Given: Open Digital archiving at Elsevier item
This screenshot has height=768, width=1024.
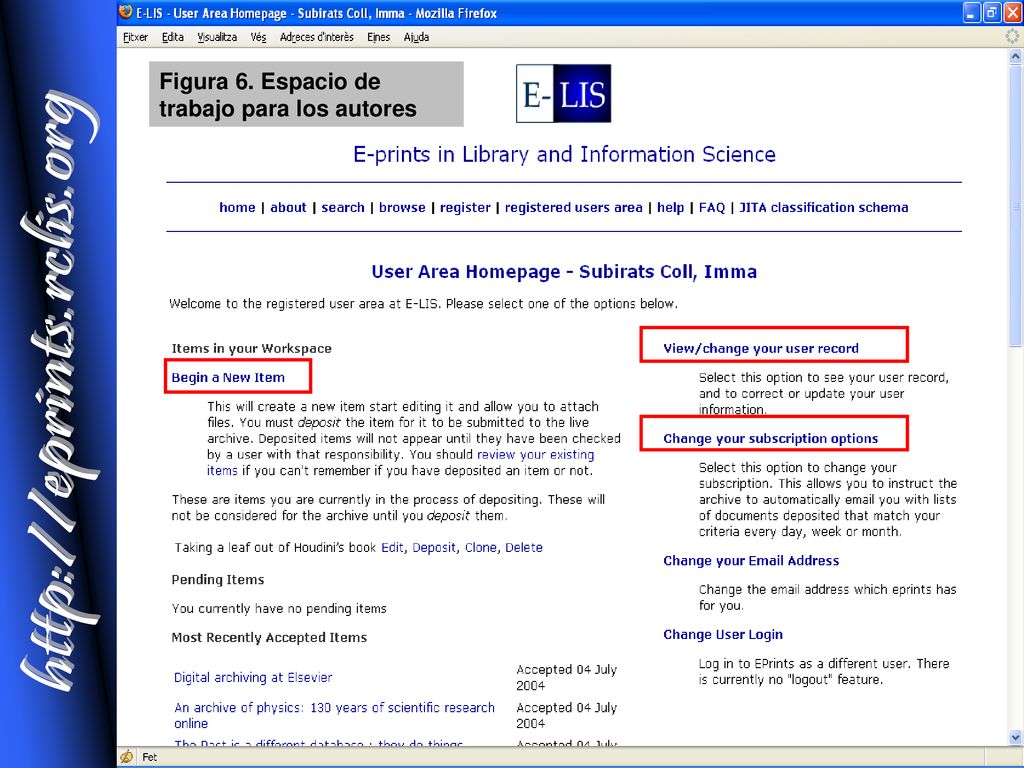Looking at the screenshot, I should [253, 677].
